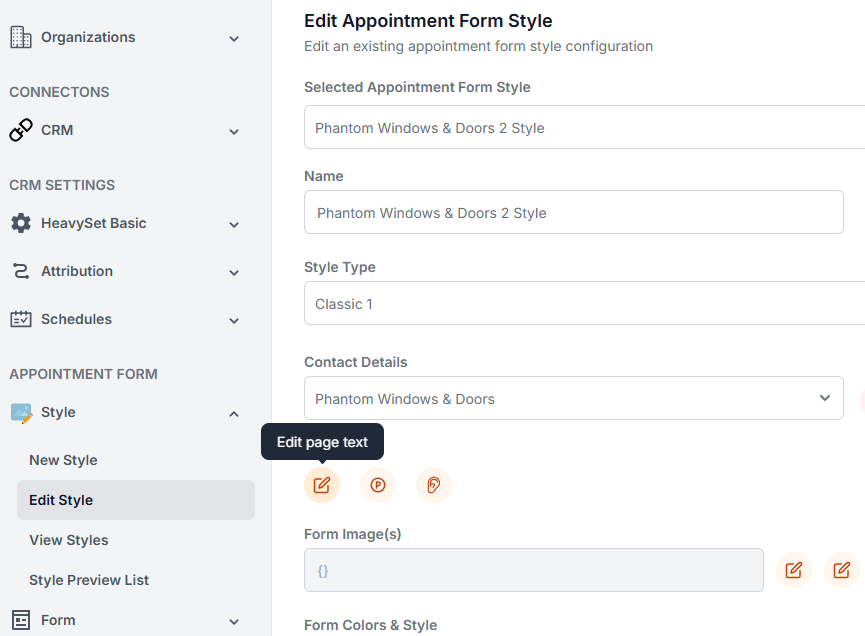
Task: Click the first edit icon beside Form Image(s)
Action: 793,570
